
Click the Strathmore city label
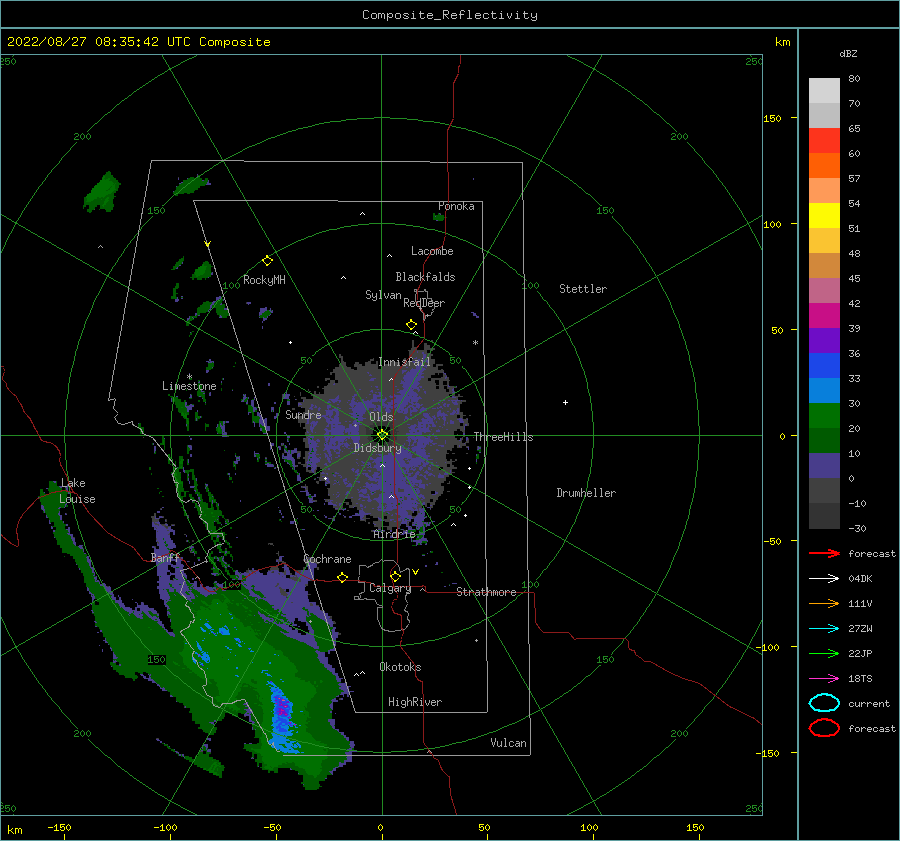point(486,592)
